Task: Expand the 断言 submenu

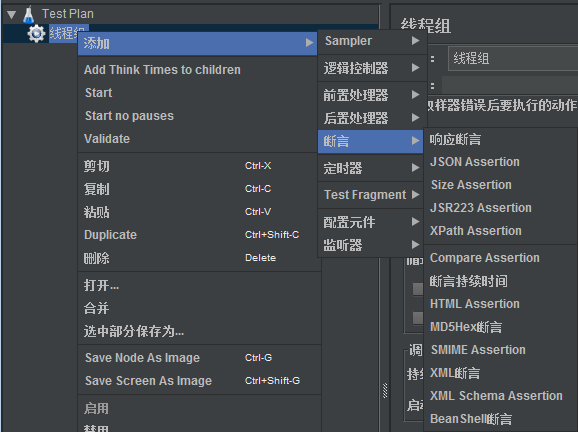Action: (x=370, y=141)
